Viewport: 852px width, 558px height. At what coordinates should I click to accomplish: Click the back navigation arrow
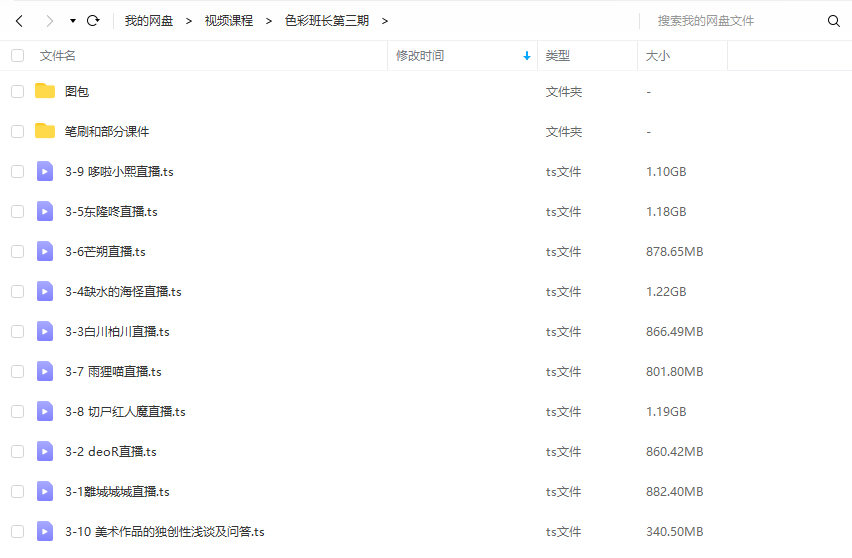click(x=19, y=21)
